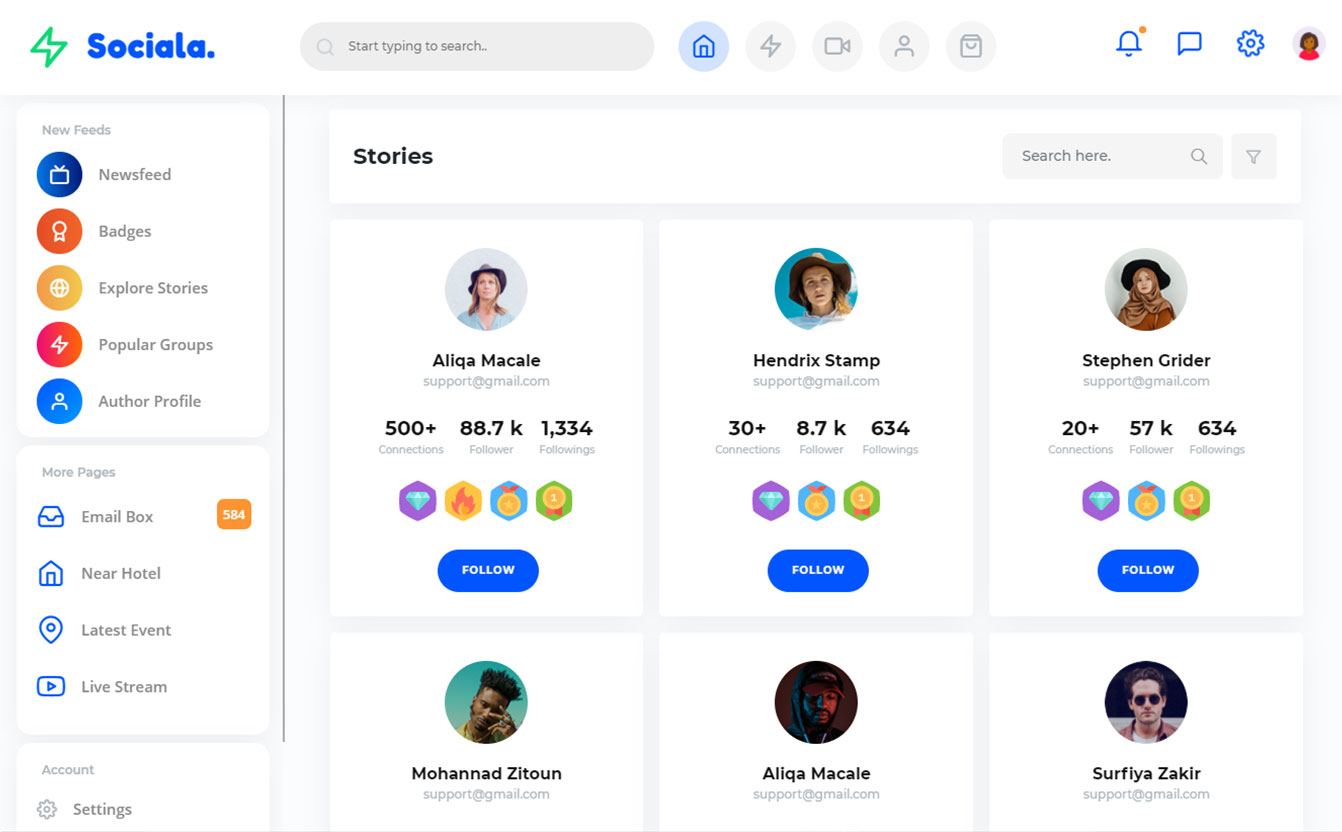Click the Sociala logo
The image size is (1342, 832).
click(x=122, y=46)
